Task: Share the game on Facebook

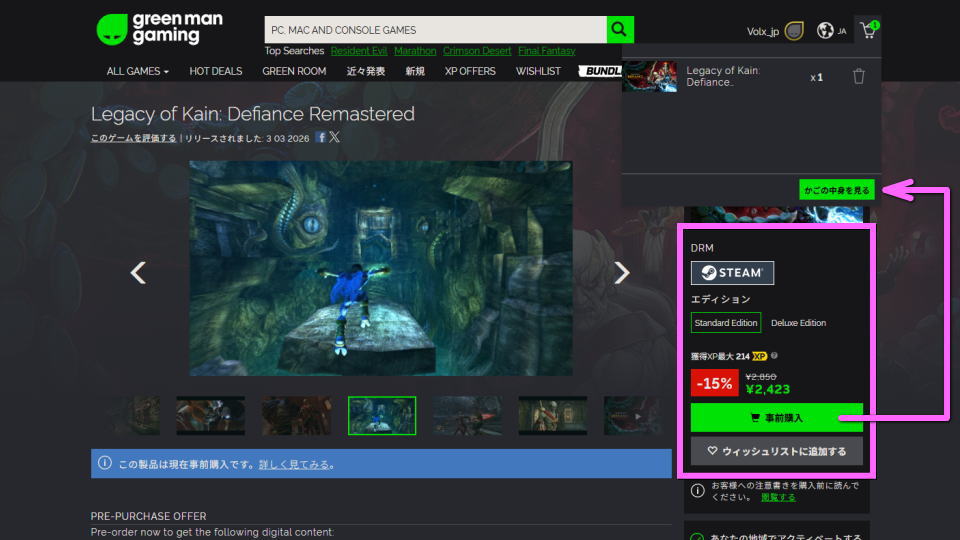Action: pos(321,137)
